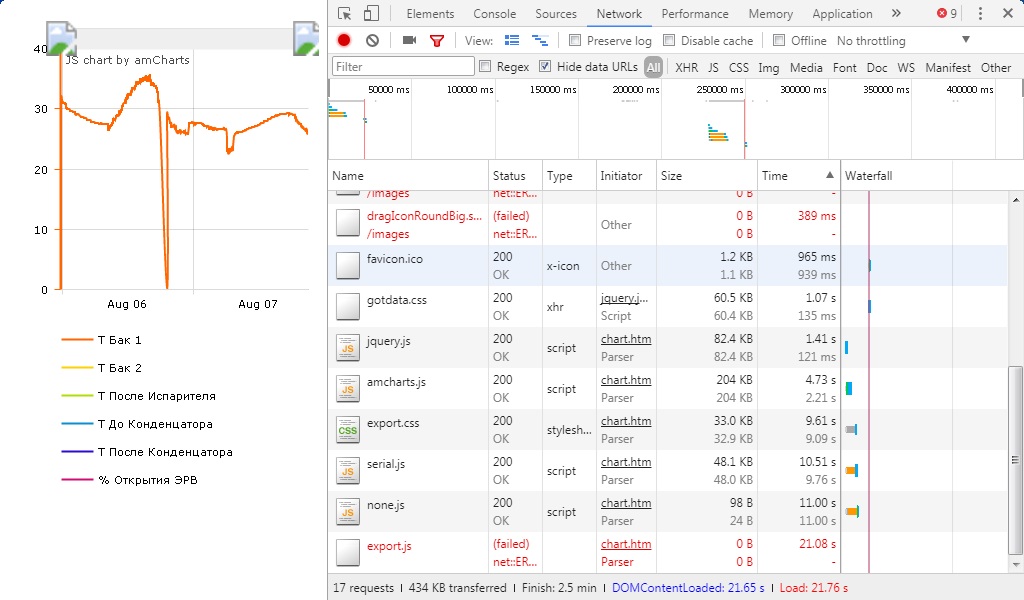Open the Performance tab
The width and height of the screenshot is (1024, 600).
694,14
